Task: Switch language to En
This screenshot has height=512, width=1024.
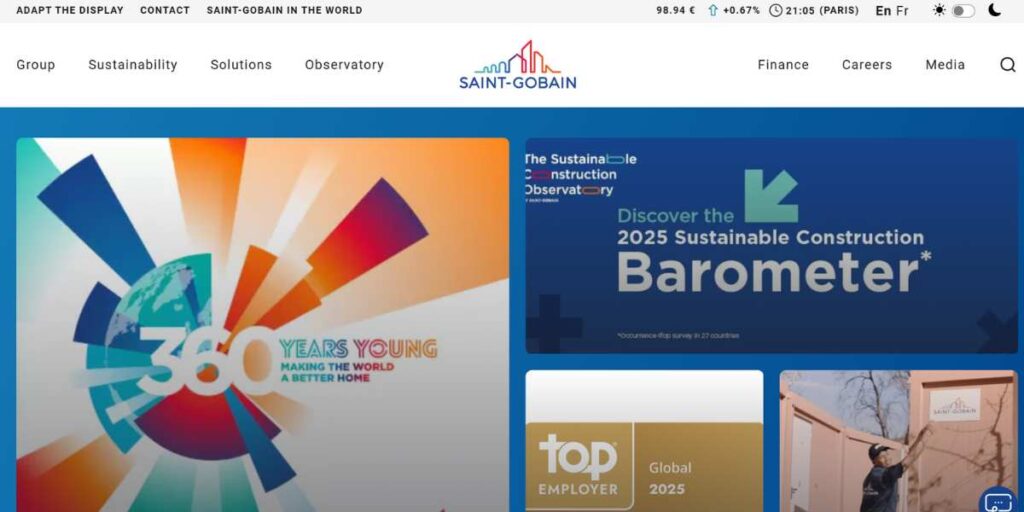Action: pos(883,10)
